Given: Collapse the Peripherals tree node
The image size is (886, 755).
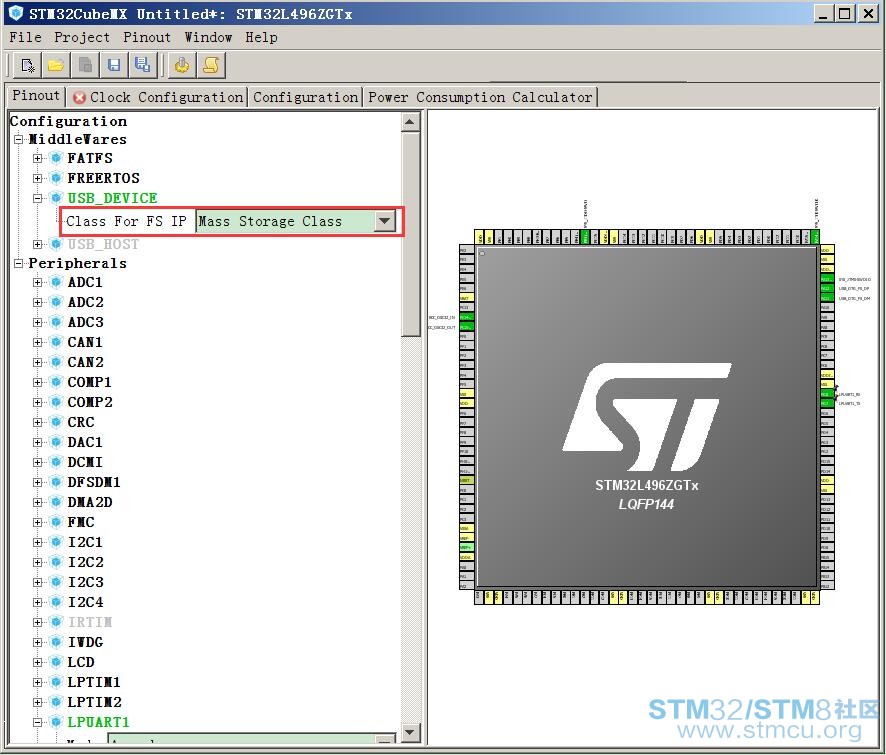Looking at the screenshot, I should (x=19, y=263).
